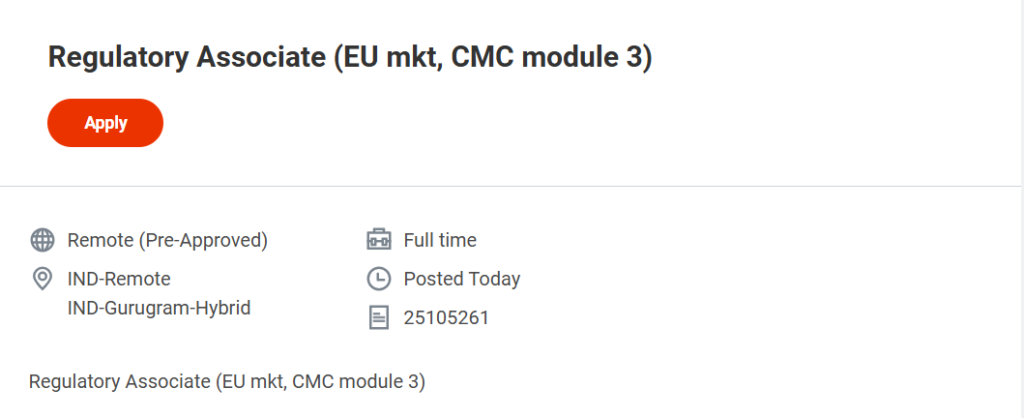Click 'EU mkt' in the bottom description line
The height and width of the screenshot is (418, 1024).
[266, 382]
